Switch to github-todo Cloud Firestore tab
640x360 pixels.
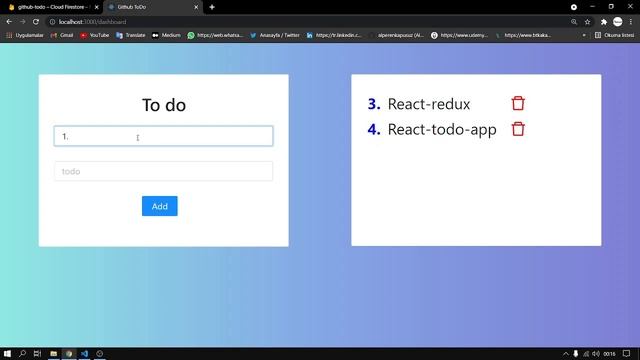coord(52,7)
